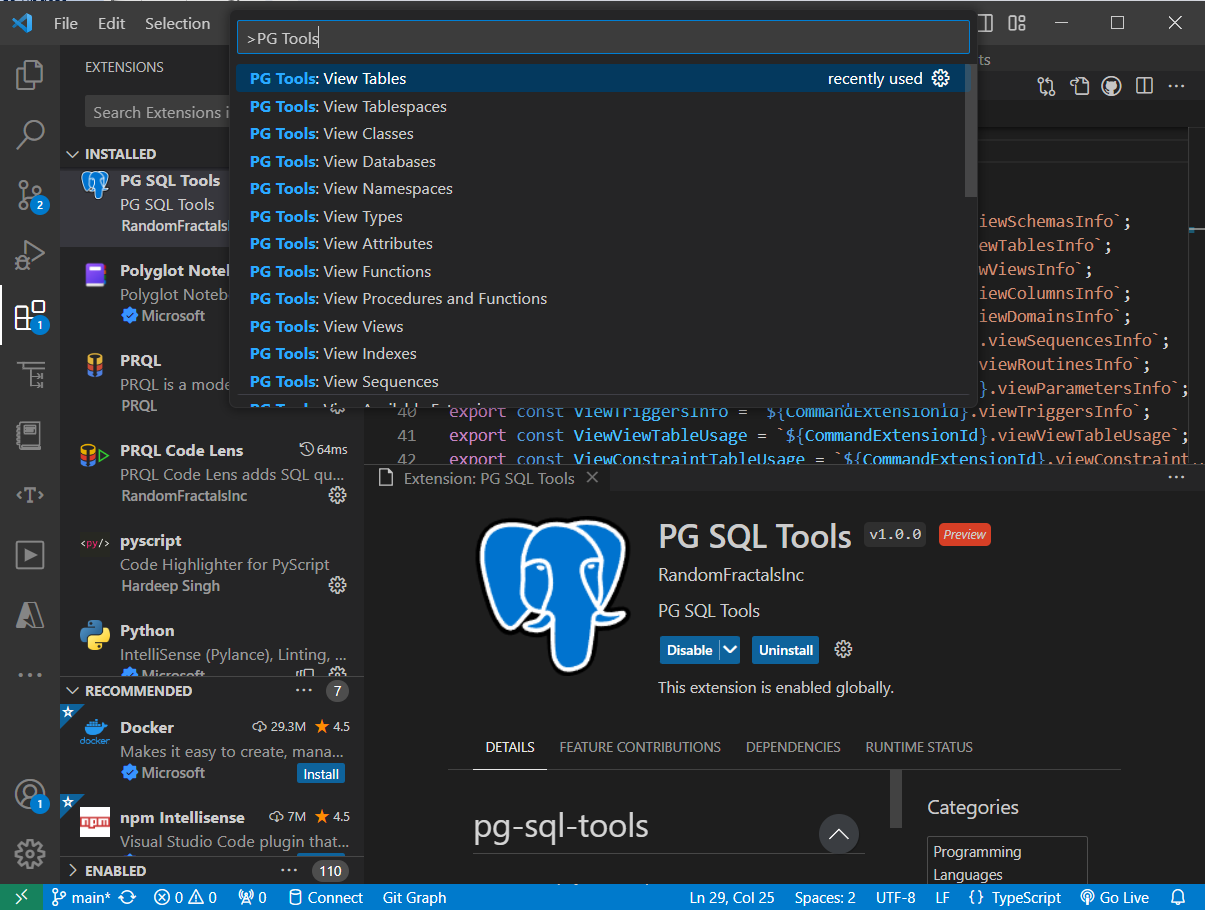1205x910 pixels.
Task: Open ENABLED section more actions ellipsis
Action: pos(290,870)
